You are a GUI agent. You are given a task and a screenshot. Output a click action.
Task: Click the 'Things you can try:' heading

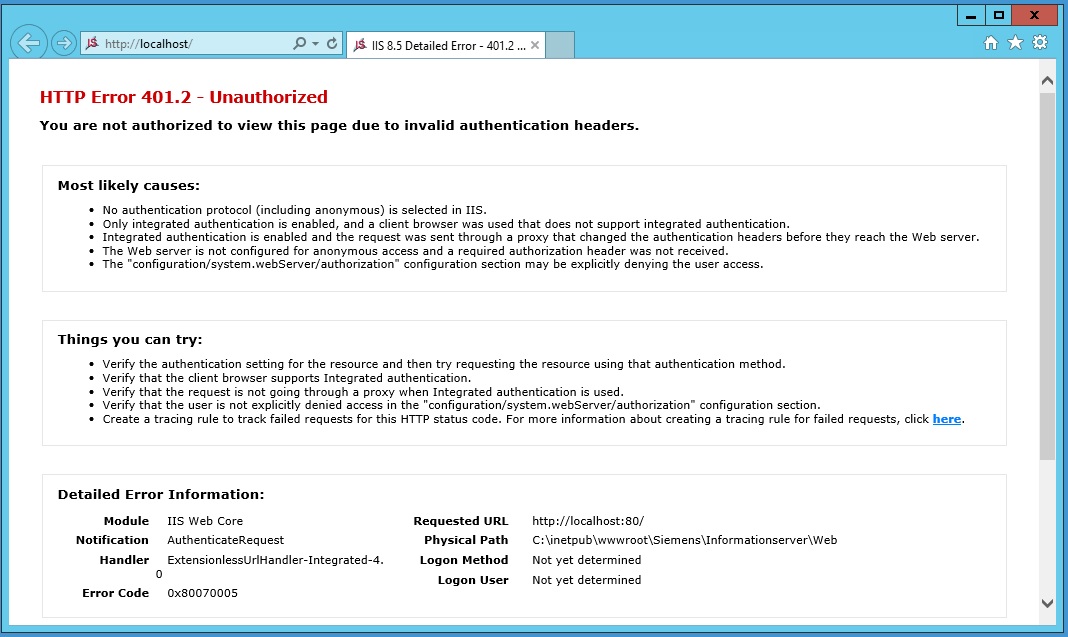pos(130,339)
